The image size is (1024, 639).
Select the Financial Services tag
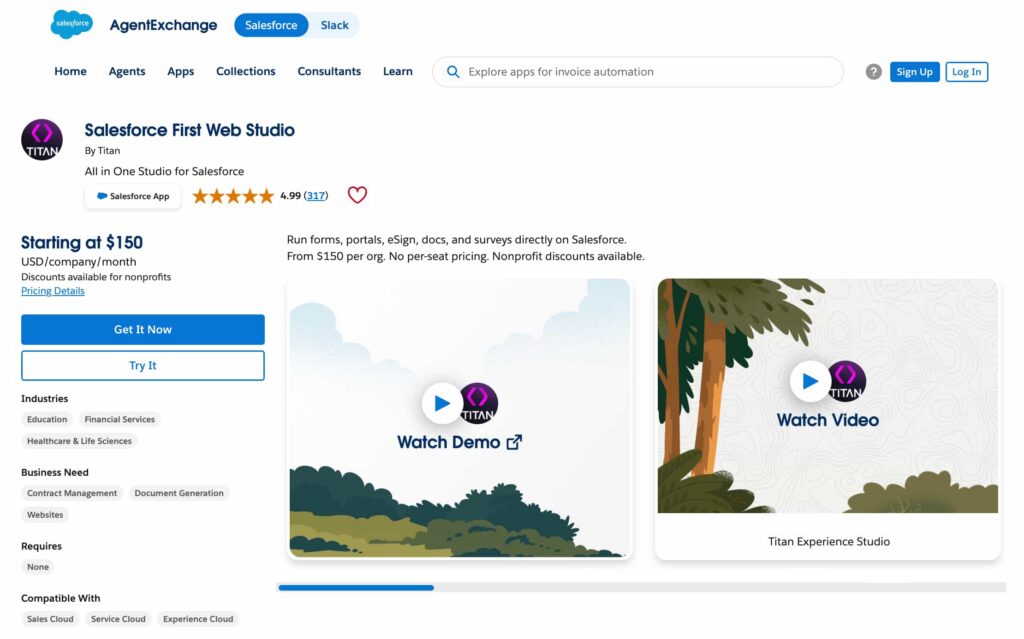tap(120, 419)
